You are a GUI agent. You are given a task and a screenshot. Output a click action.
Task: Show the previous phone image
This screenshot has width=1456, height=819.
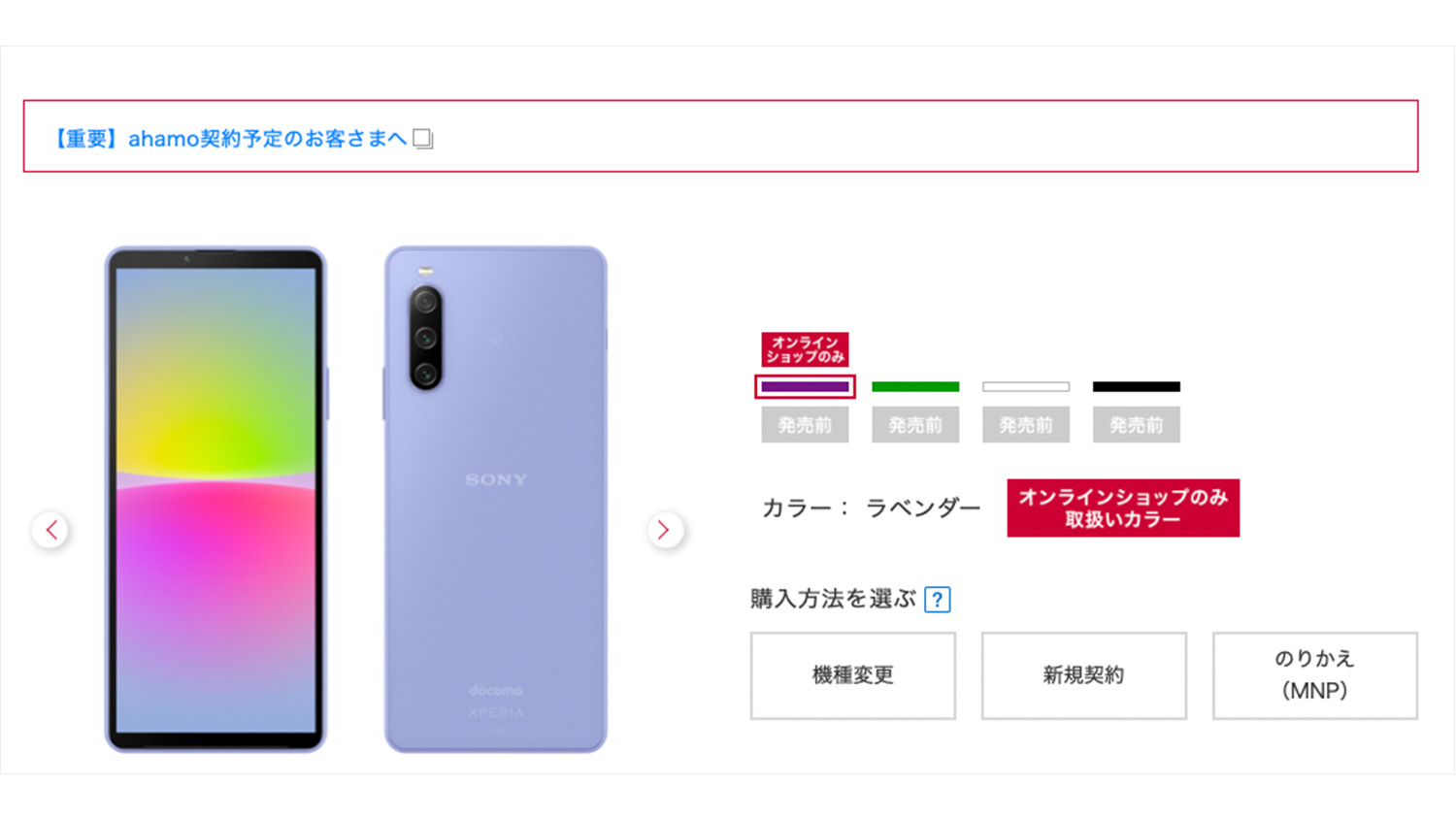(50, 530)
